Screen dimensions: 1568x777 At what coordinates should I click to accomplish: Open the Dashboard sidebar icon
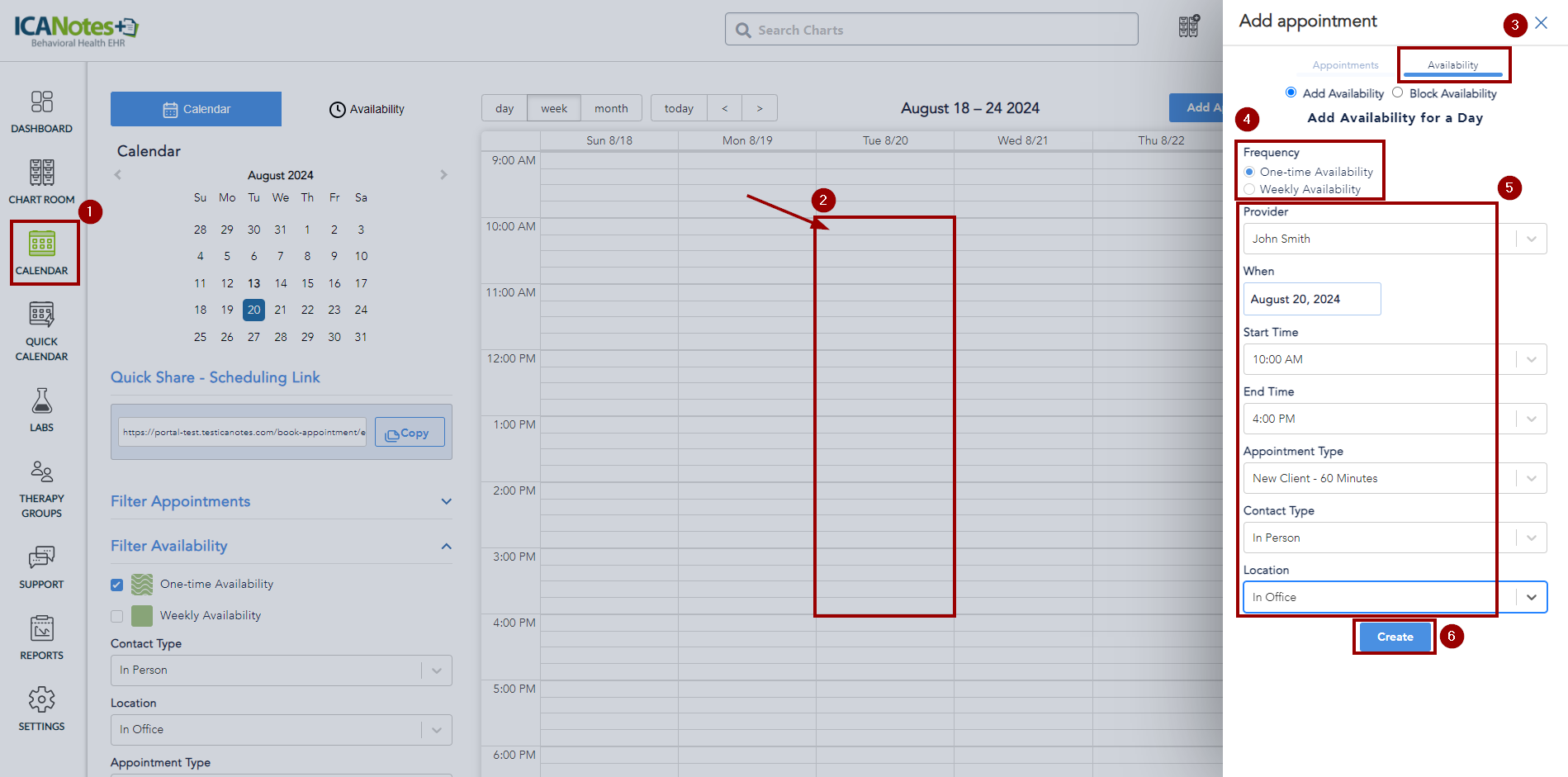(x=41, y=111)
